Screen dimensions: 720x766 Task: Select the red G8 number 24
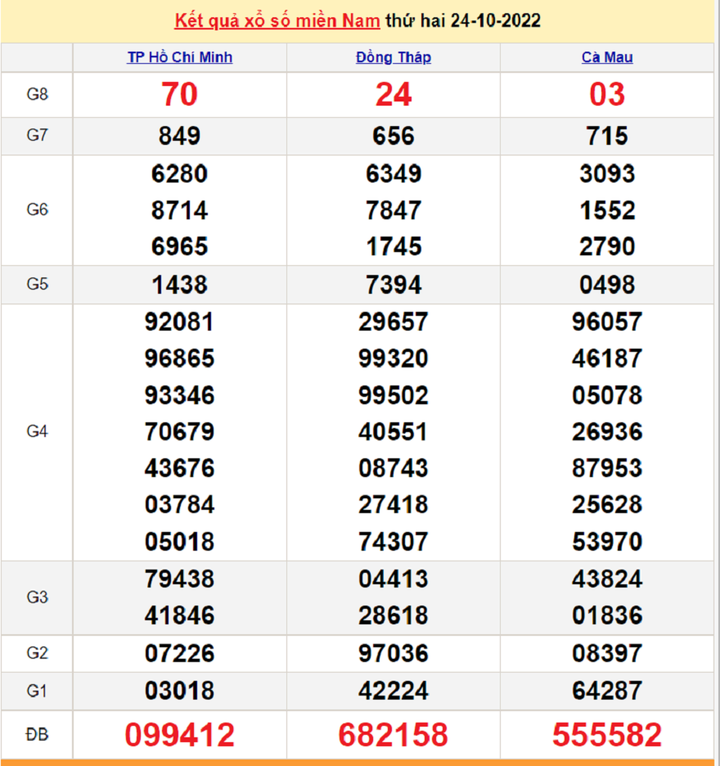393,95
